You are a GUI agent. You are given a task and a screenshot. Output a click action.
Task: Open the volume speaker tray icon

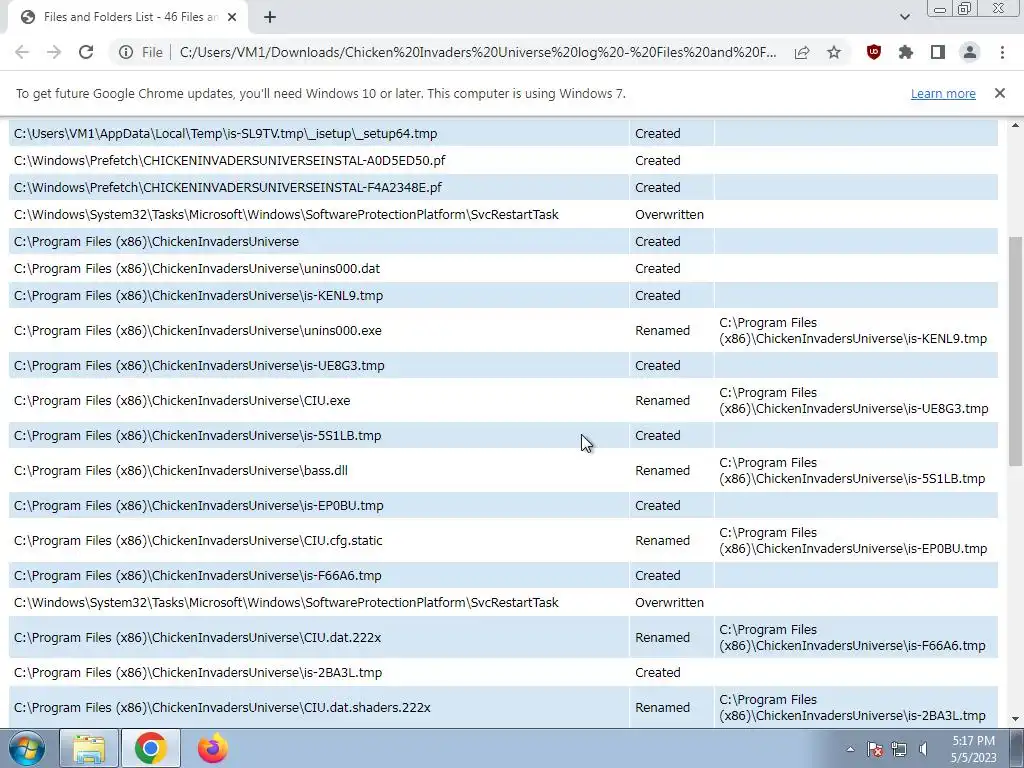[923, 750]
